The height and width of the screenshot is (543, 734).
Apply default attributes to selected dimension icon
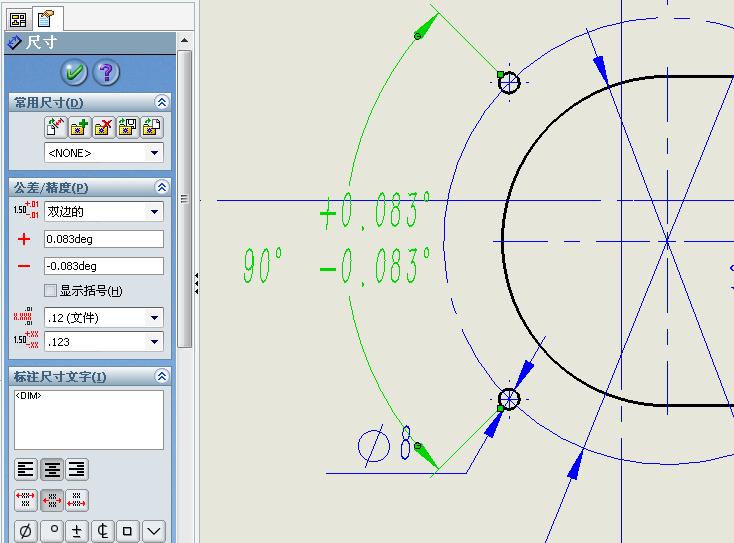pyautogui.click(x=56, y=127)
